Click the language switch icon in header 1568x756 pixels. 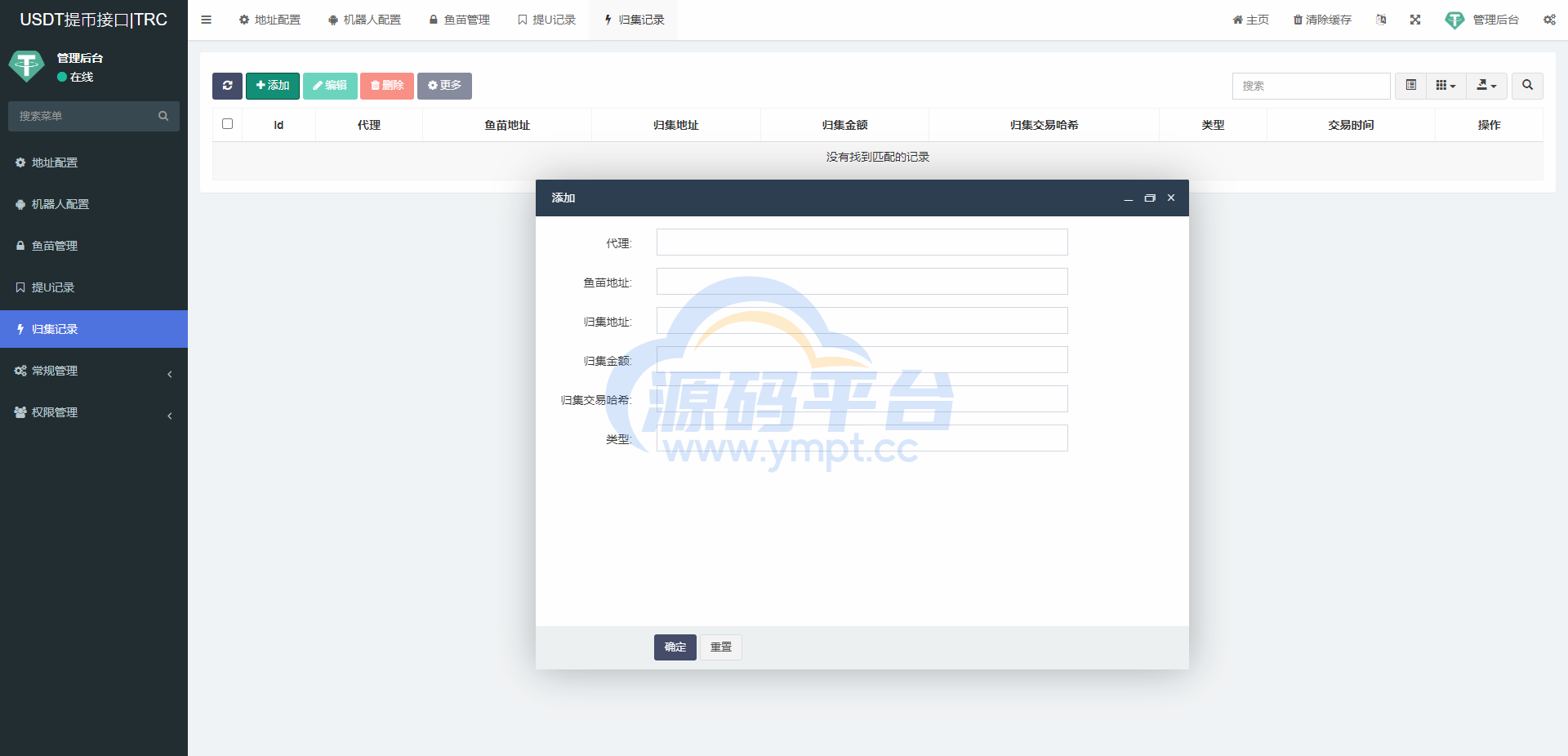1381,20
